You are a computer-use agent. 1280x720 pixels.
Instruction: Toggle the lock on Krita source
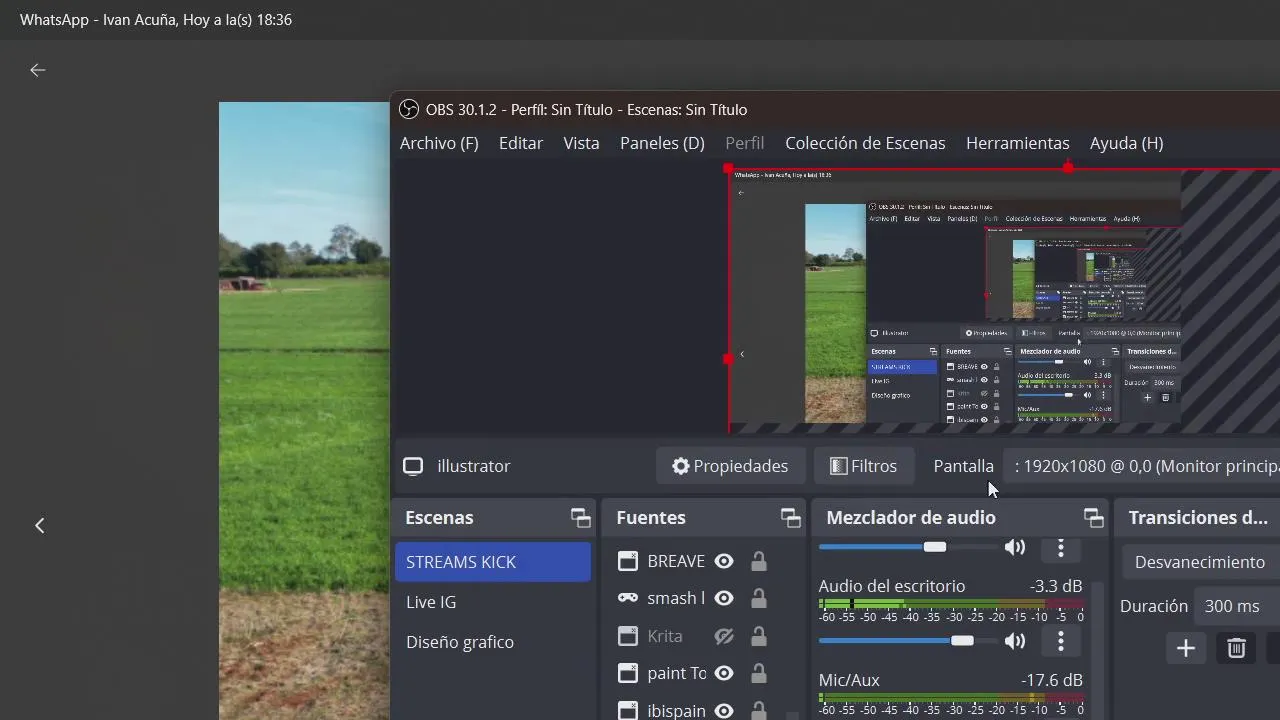759,636
